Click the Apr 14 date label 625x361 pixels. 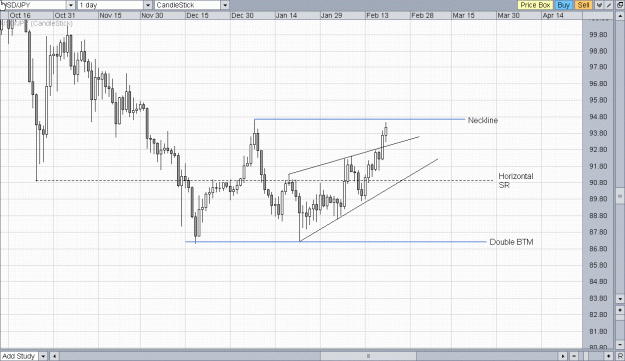click(x=553, y=16)
